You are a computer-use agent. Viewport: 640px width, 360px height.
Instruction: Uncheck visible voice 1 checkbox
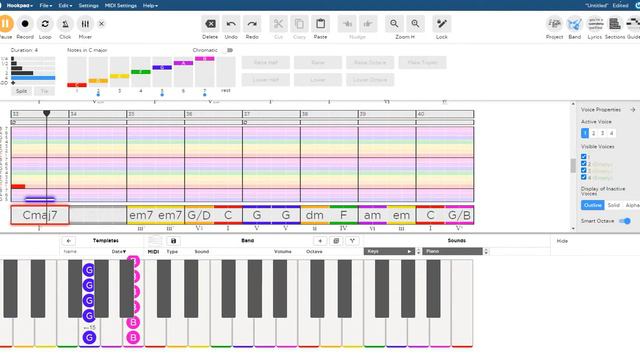[584, 157]
